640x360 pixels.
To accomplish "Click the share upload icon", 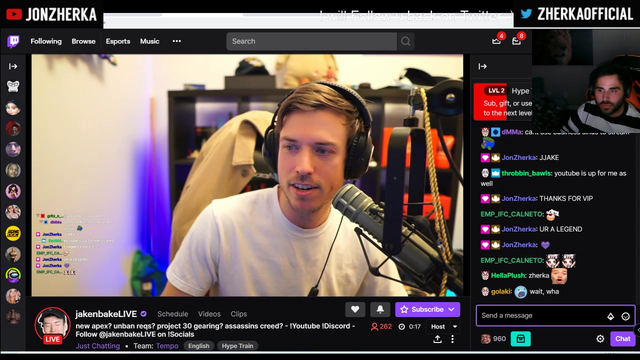I will click(x=437, y=339).
